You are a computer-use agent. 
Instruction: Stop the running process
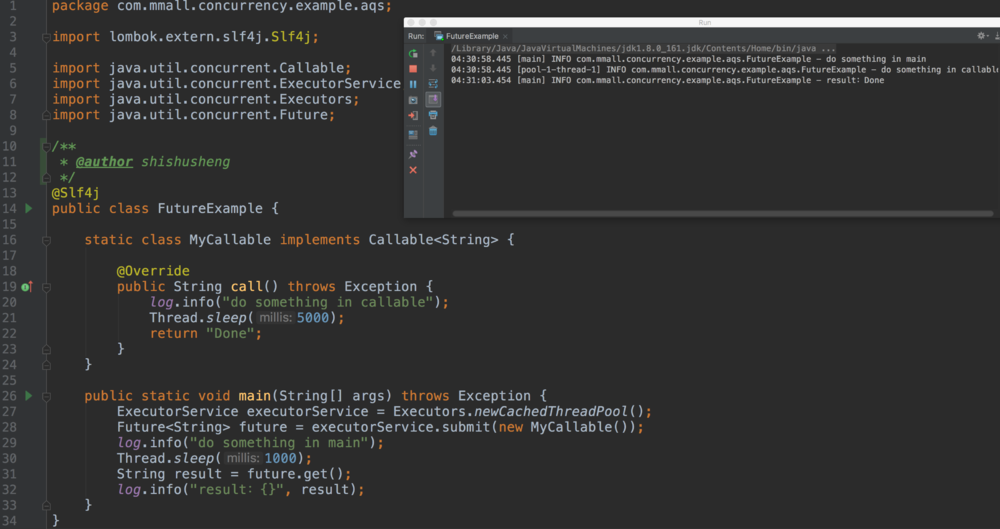(413, 68)
